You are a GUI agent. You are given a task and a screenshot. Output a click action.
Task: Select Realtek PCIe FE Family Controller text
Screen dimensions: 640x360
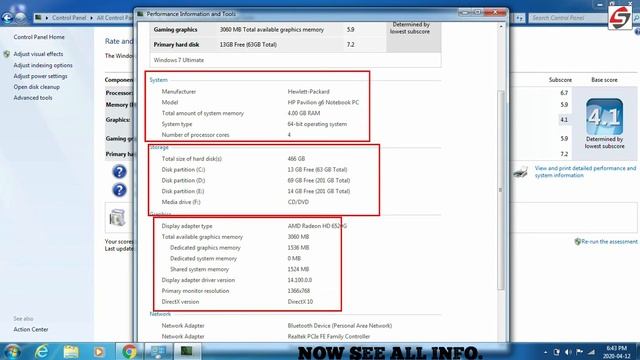329,336
